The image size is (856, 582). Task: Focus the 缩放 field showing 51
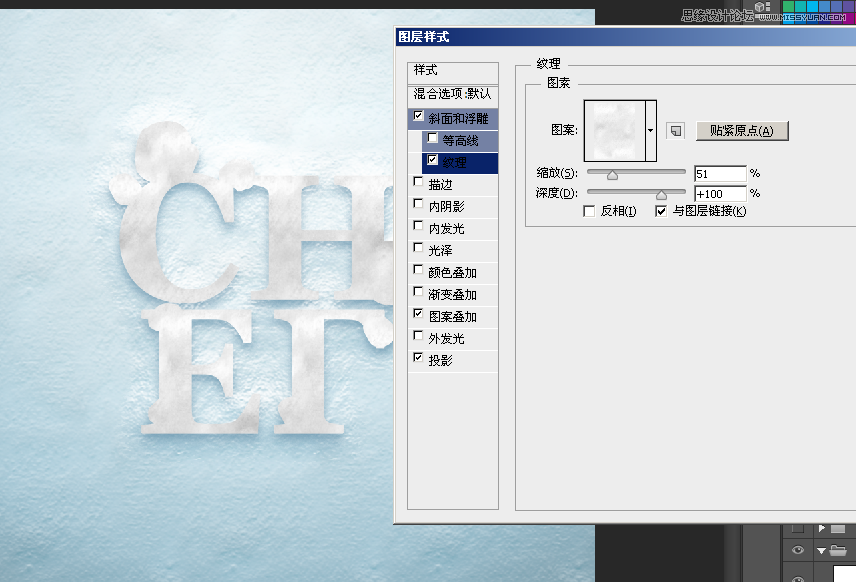click(719, 174)
